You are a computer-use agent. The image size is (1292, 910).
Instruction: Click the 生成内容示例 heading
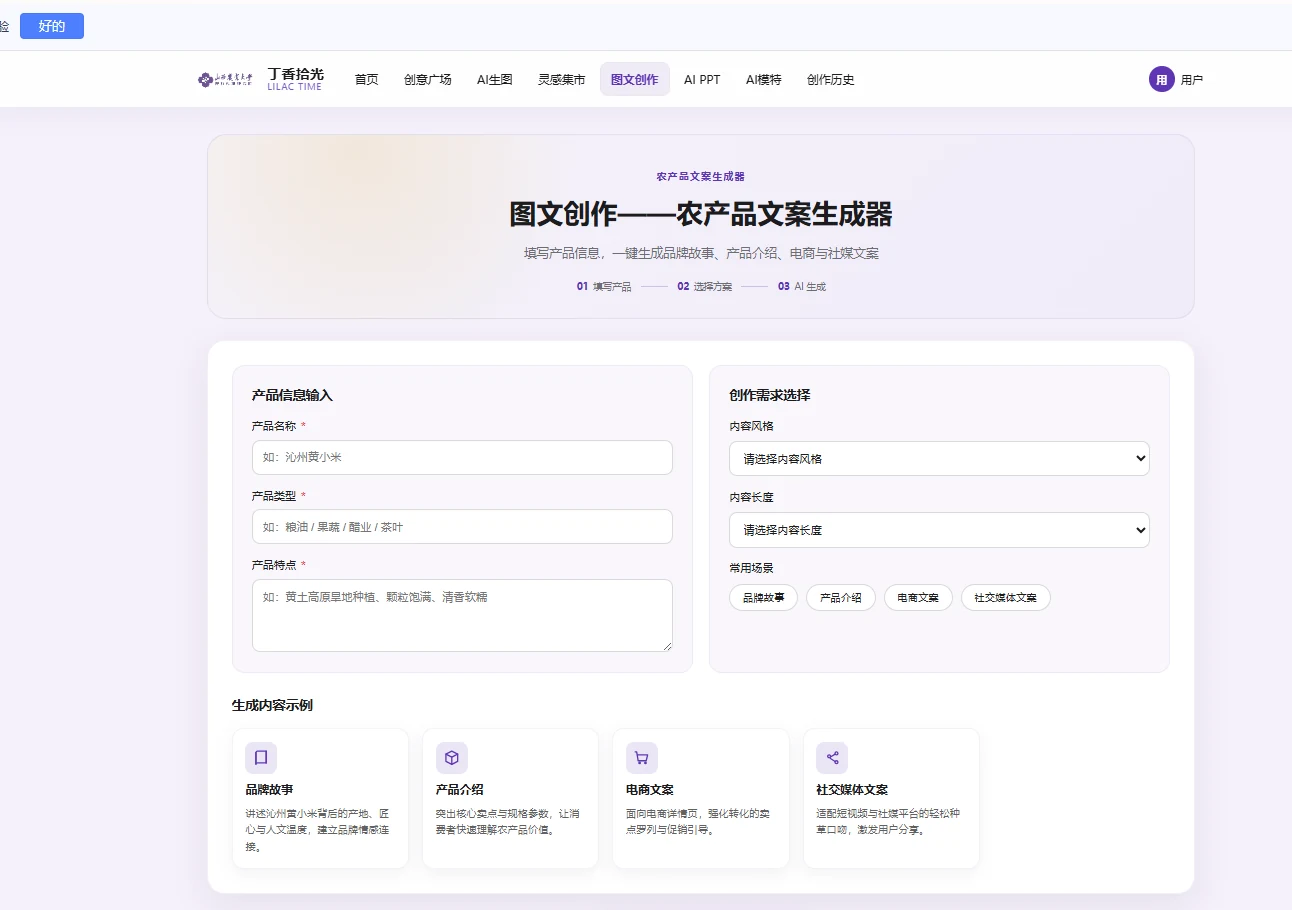pyautogui.click(x=272, y=705)
